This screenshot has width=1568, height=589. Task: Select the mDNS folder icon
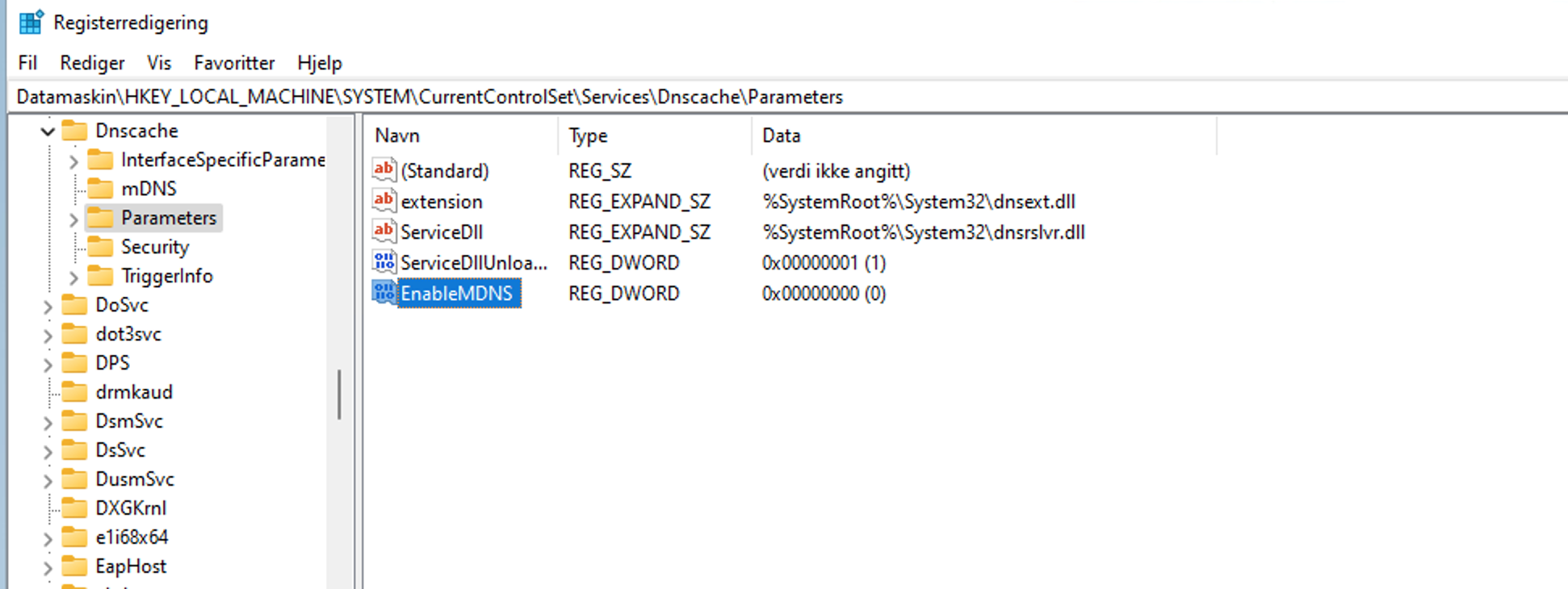click(x=100, y=188)
